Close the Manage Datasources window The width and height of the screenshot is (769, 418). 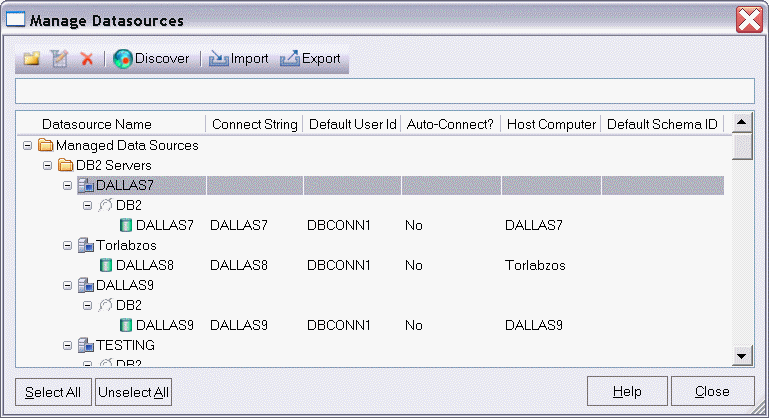click(x=749, y=20)
